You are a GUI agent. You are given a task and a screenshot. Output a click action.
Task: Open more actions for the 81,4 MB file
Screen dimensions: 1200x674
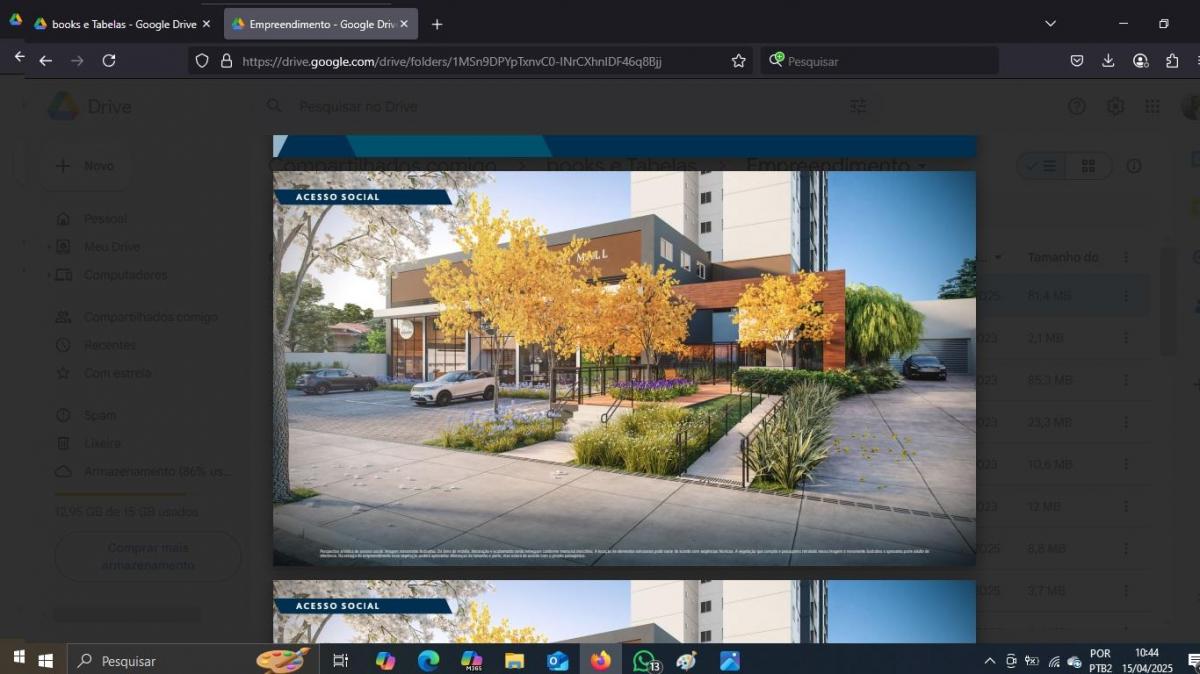click(x=1126, y=296)
